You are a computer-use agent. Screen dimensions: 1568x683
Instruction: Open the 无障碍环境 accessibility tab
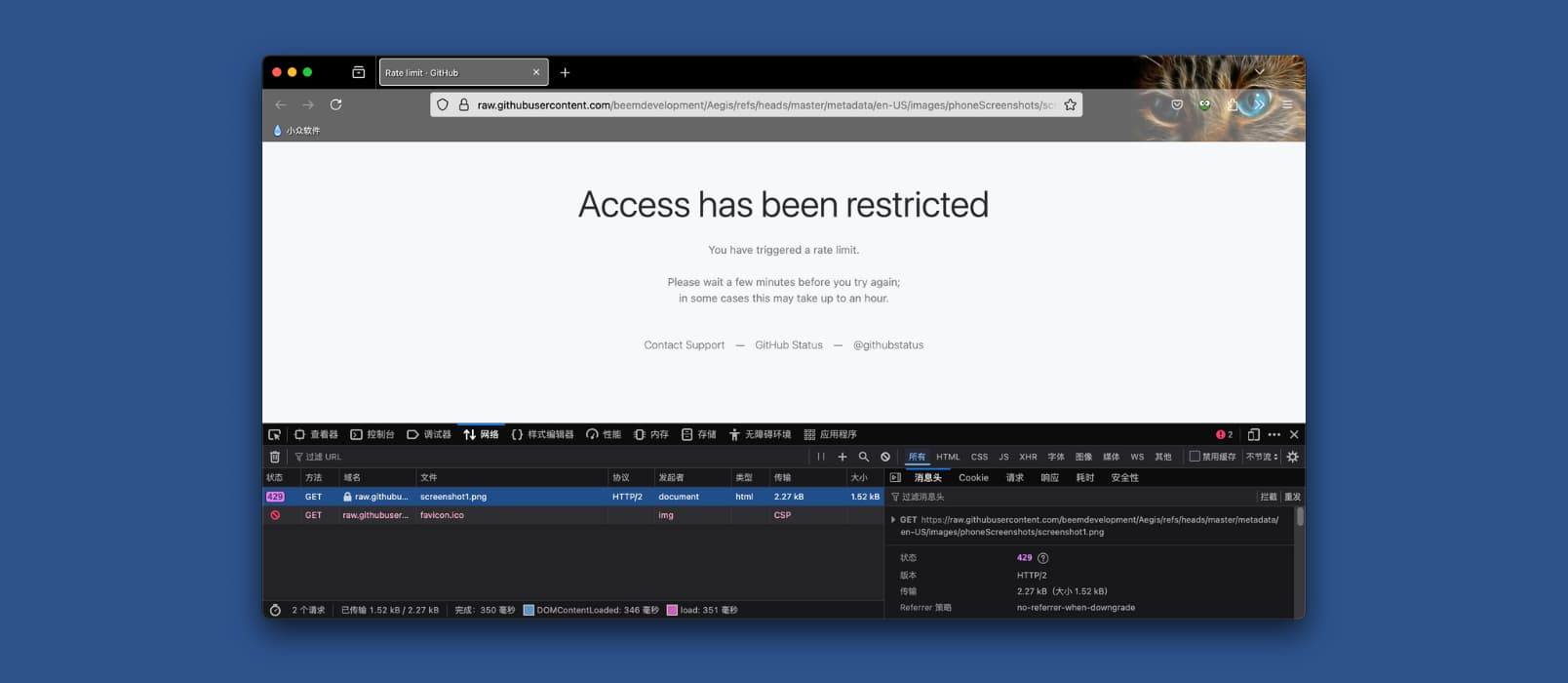[760, 434]
